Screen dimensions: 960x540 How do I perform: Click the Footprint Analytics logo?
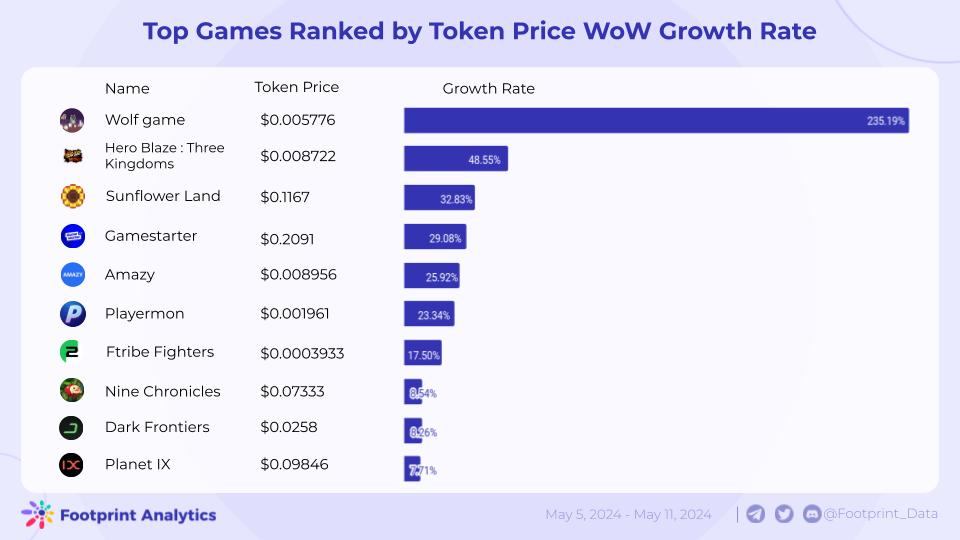point(119,515)
